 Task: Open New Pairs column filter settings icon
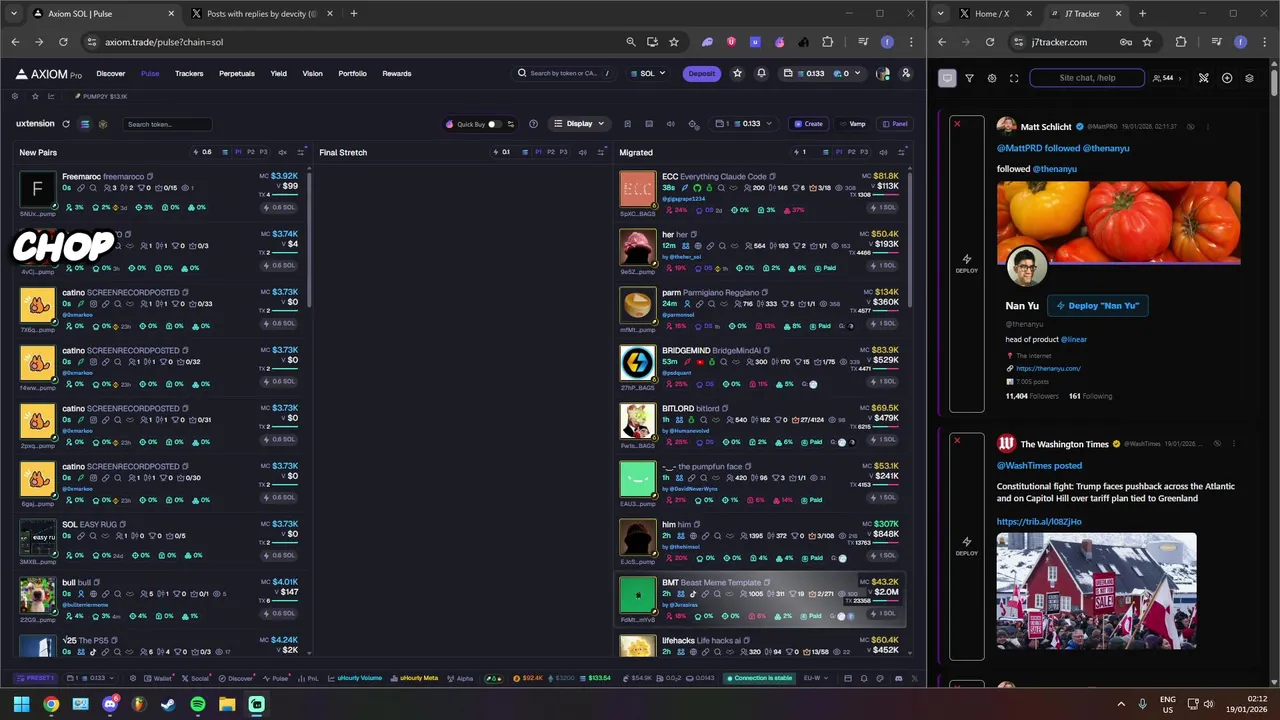point(301,152)
